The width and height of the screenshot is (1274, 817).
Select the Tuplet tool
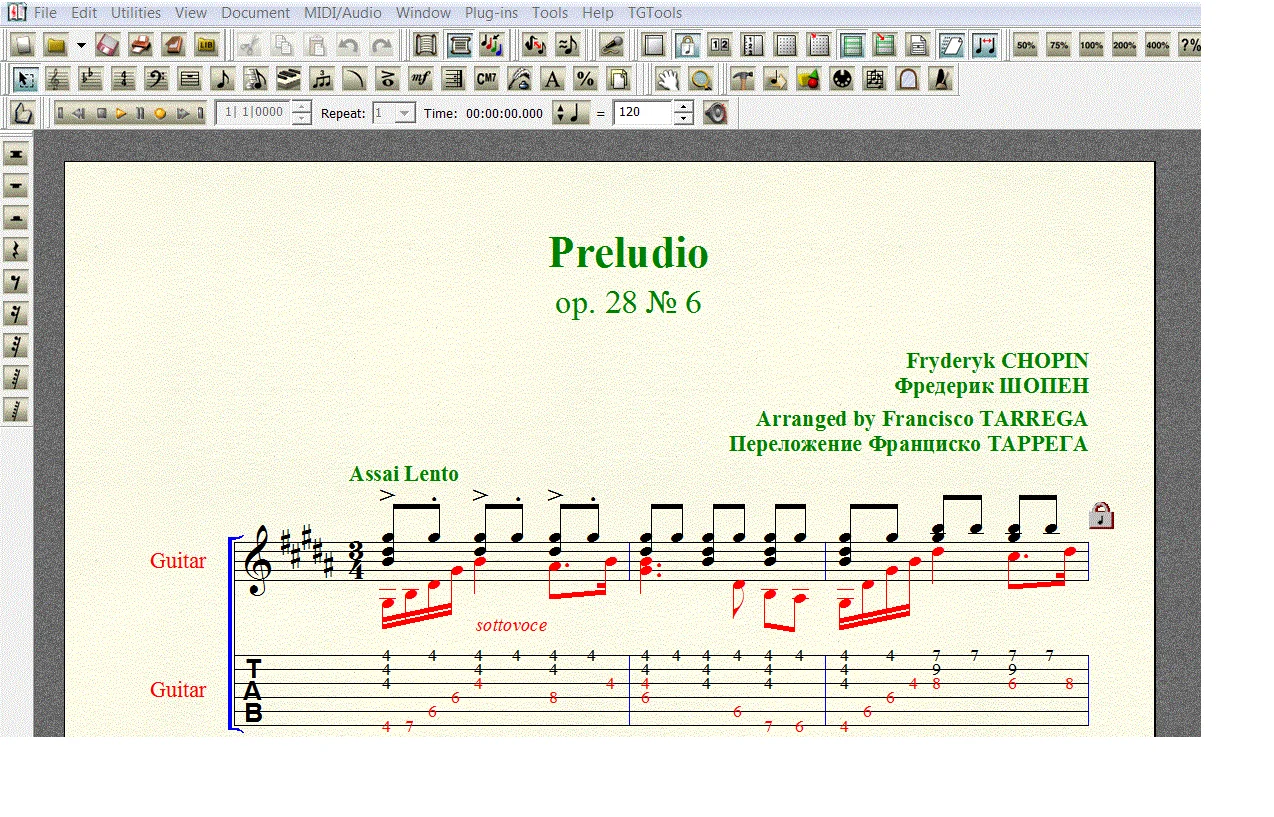coord(322,79)
